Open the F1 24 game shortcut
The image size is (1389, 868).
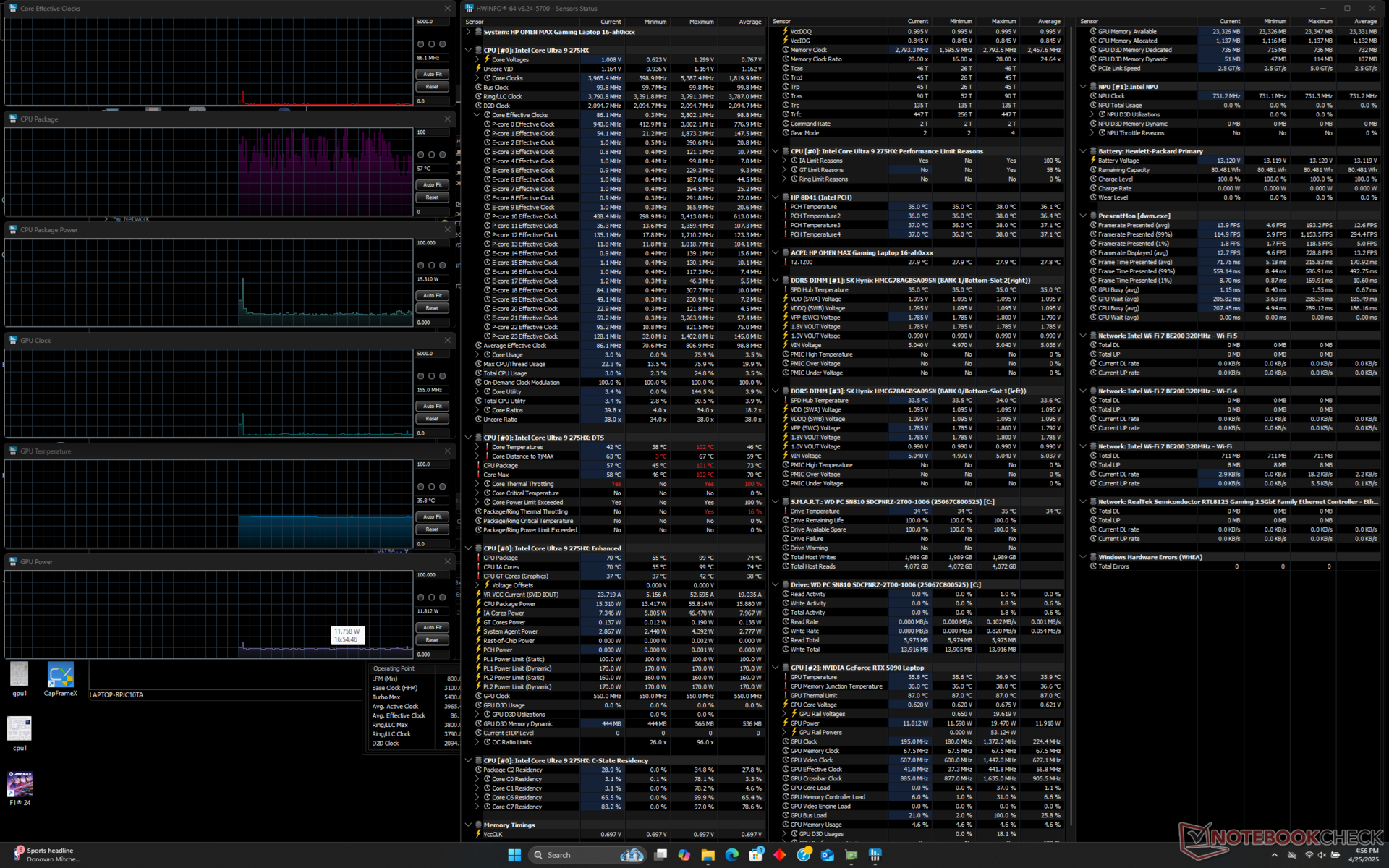point(20,785)
